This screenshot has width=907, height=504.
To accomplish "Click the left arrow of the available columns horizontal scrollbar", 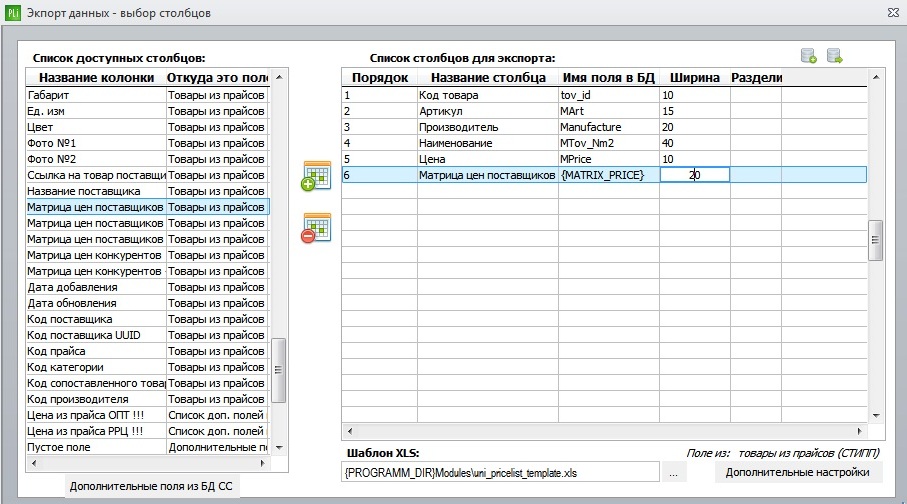I will (34, 463).
